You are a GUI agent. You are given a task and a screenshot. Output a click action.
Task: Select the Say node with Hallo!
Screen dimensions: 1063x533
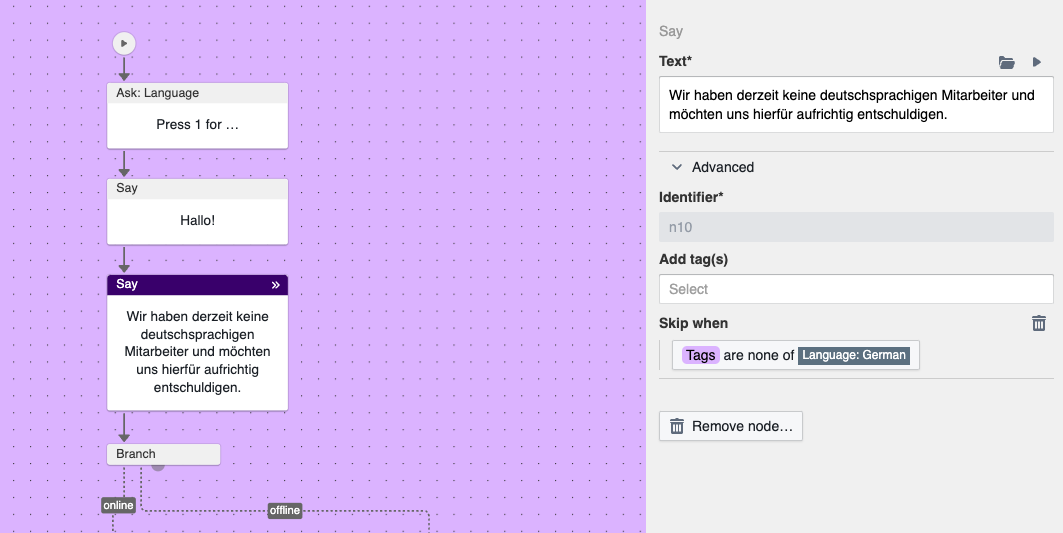(x=197, y=212)
